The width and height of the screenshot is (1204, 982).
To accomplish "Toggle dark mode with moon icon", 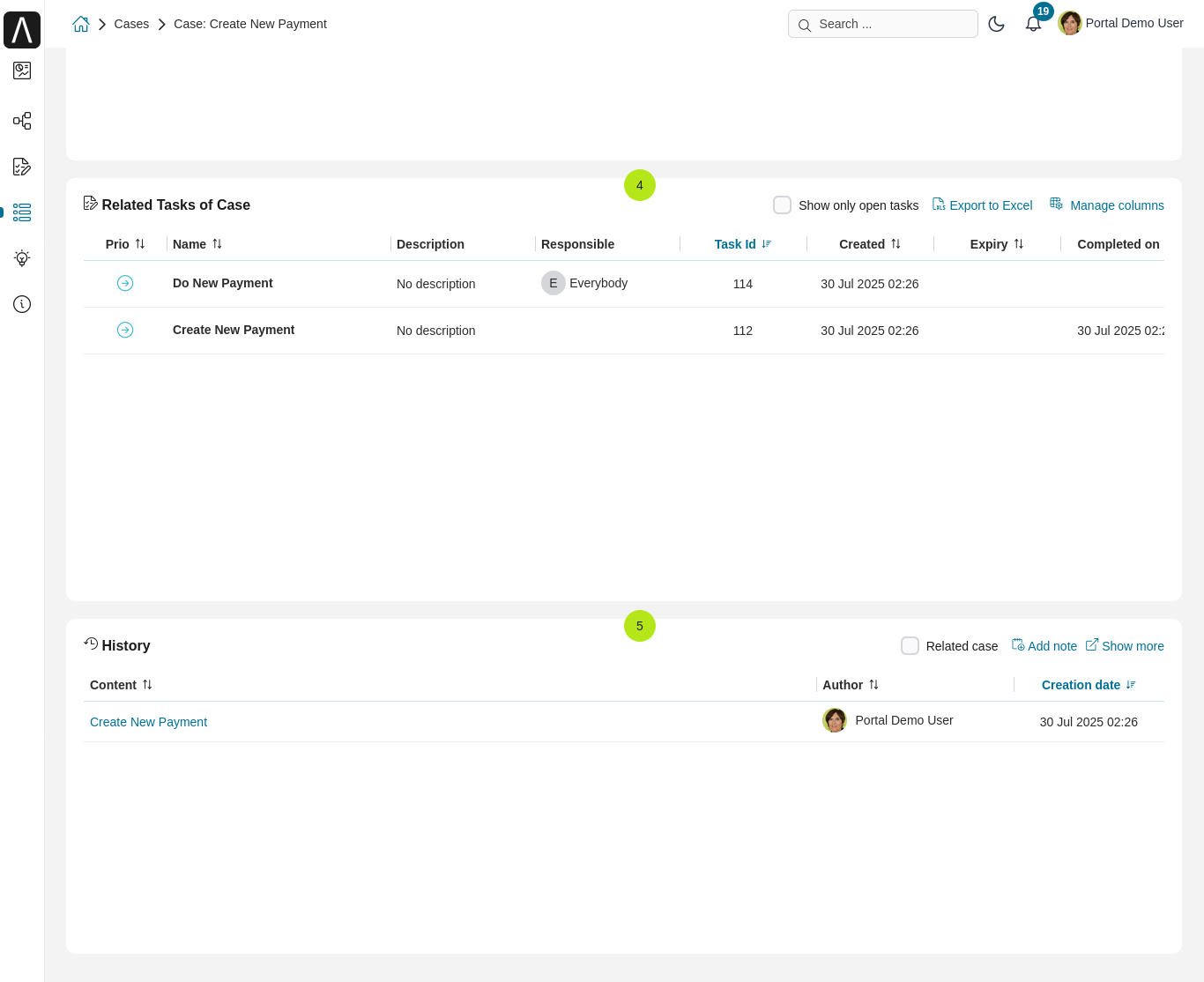I will click(x=996, y=24).
